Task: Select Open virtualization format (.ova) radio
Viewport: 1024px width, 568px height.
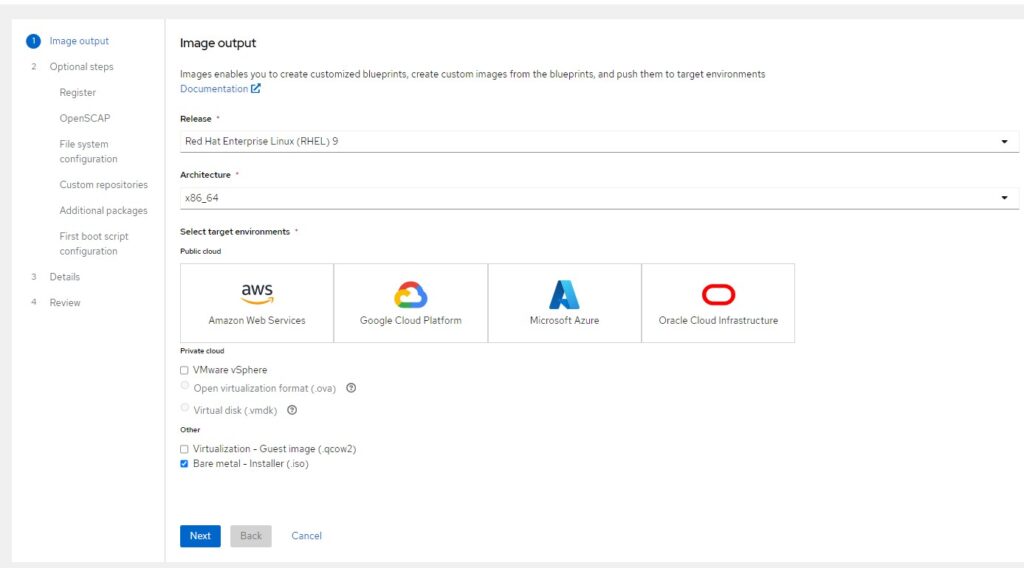Action: pos(185,386)
